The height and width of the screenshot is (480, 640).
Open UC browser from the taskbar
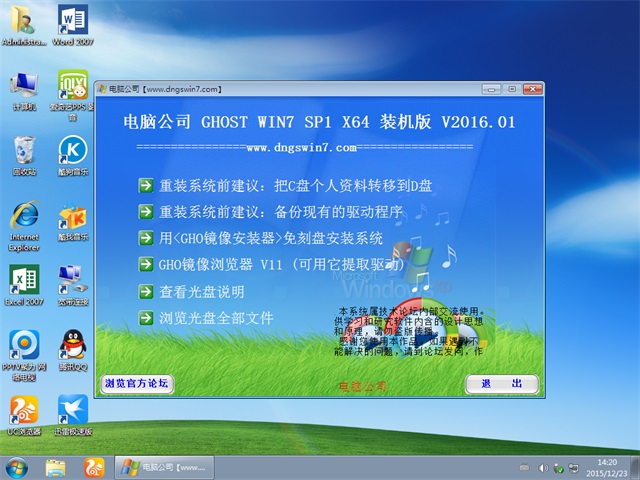click(x=94, y=468)
